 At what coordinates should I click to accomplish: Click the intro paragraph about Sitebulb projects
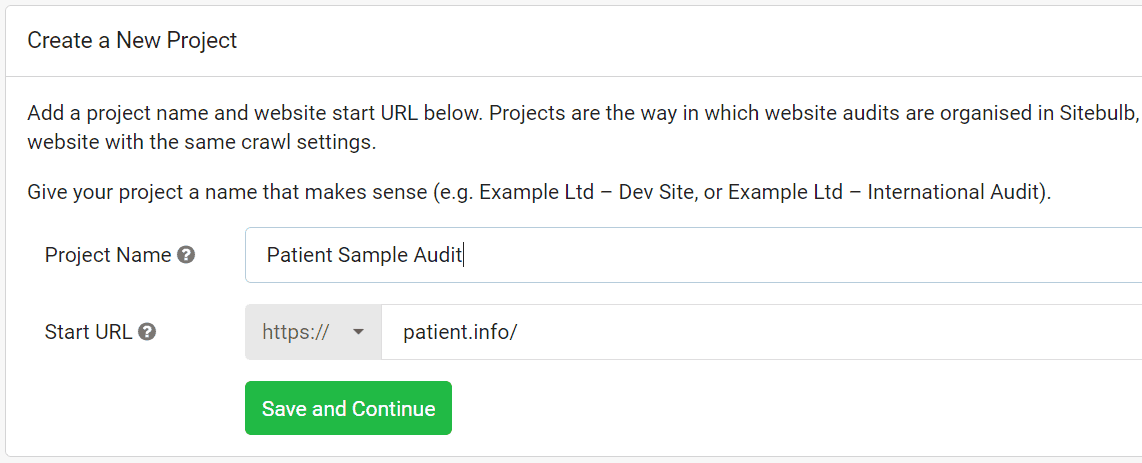584,128
